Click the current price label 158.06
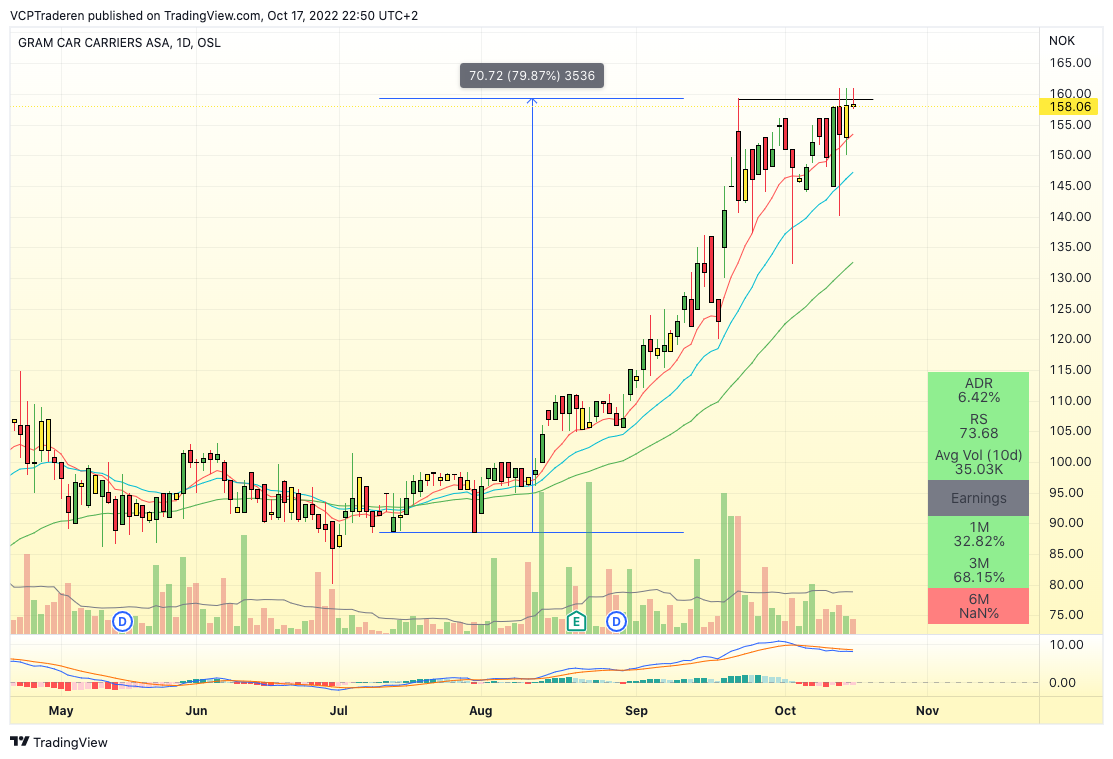The width and height of the screenshot is (1113, 759). (x=1068, y=107)
